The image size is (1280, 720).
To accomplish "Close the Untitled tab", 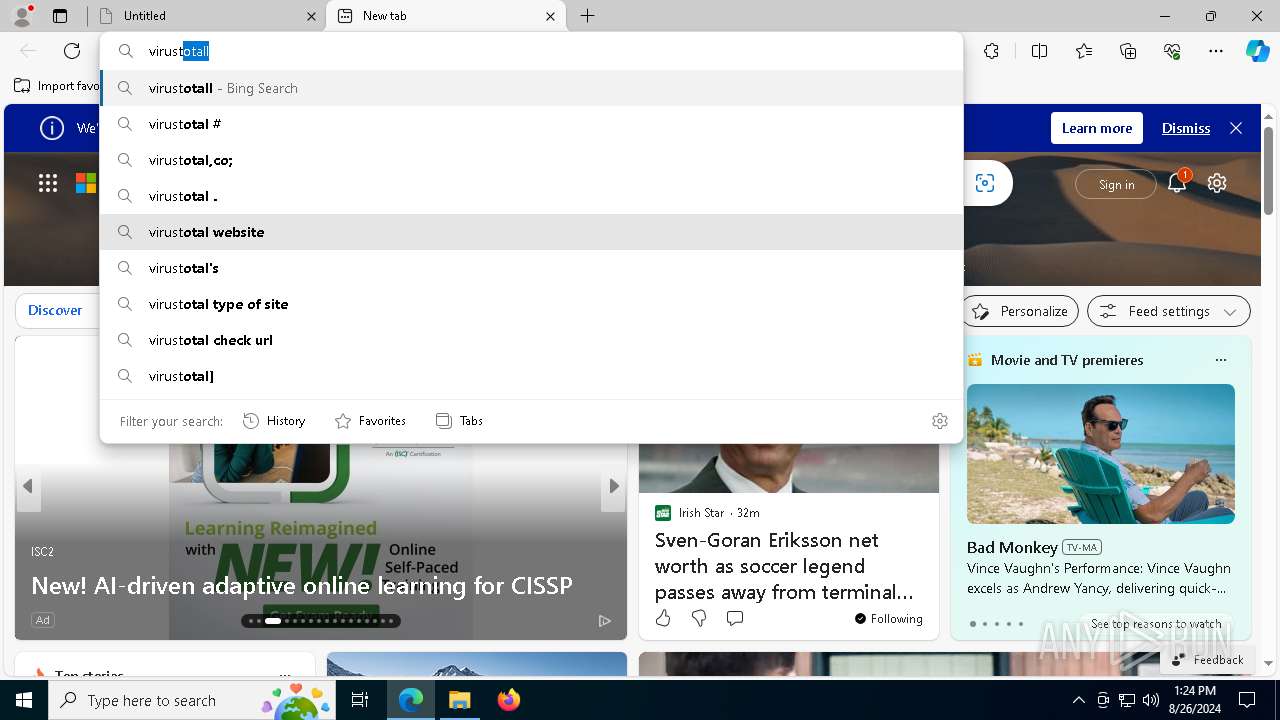I will point(311,16).
